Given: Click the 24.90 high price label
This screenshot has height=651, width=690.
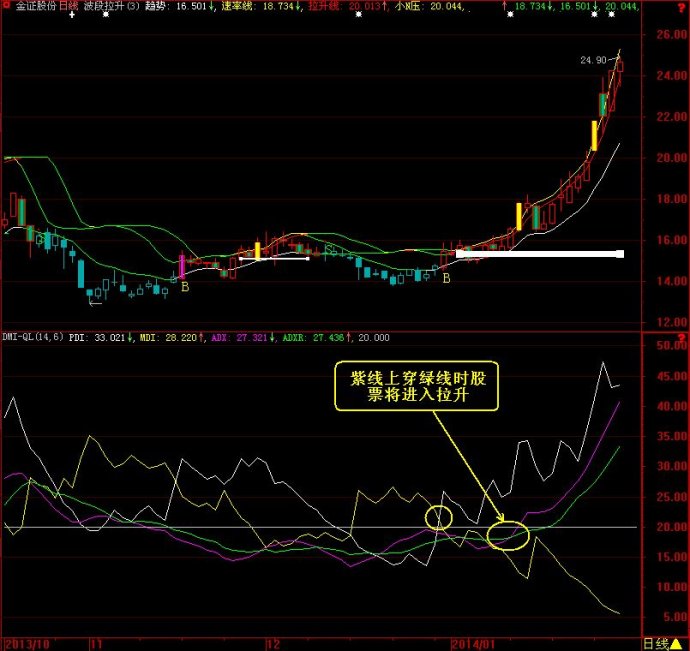Looking at the screenshot, I should 593,60.
